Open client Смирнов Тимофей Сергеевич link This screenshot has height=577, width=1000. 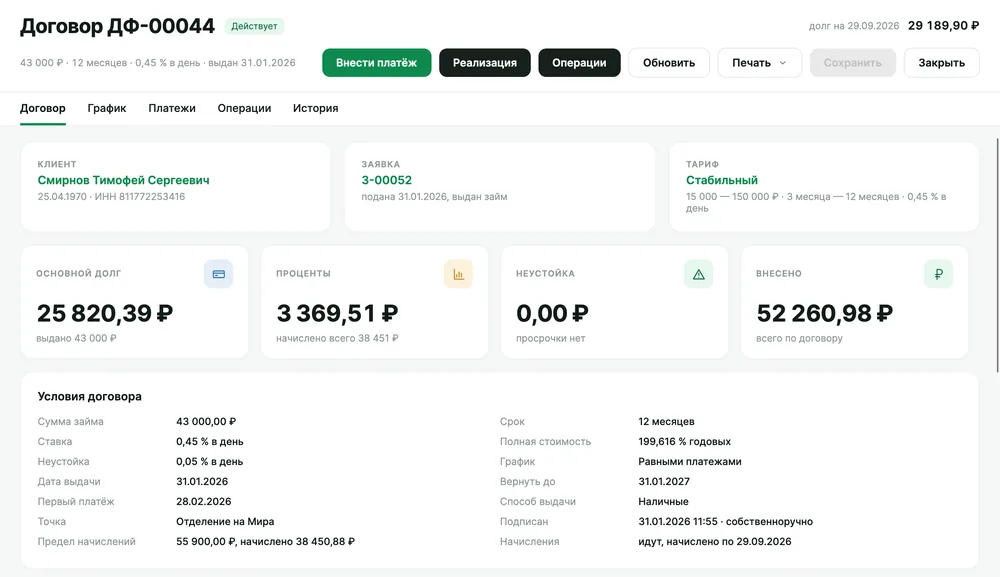[x=124, y=180]
